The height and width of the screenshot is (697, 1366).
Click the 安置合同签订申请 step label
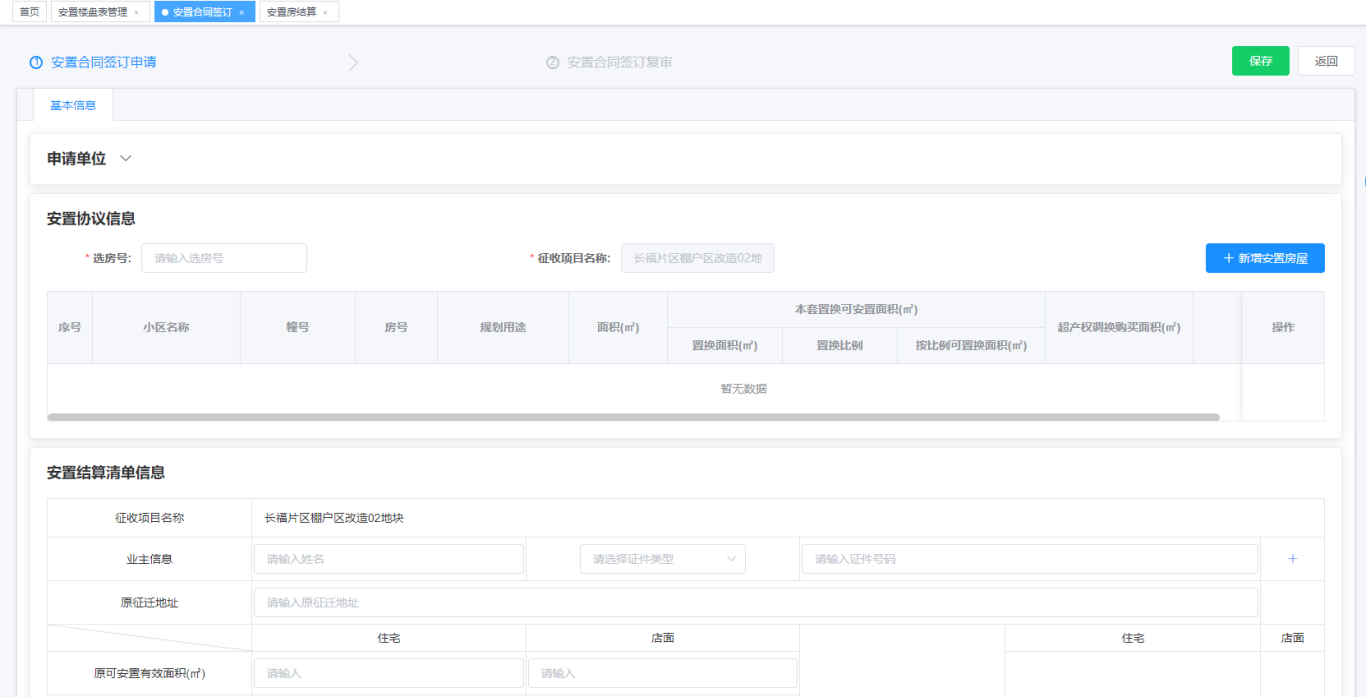click(x=103, y=62)
